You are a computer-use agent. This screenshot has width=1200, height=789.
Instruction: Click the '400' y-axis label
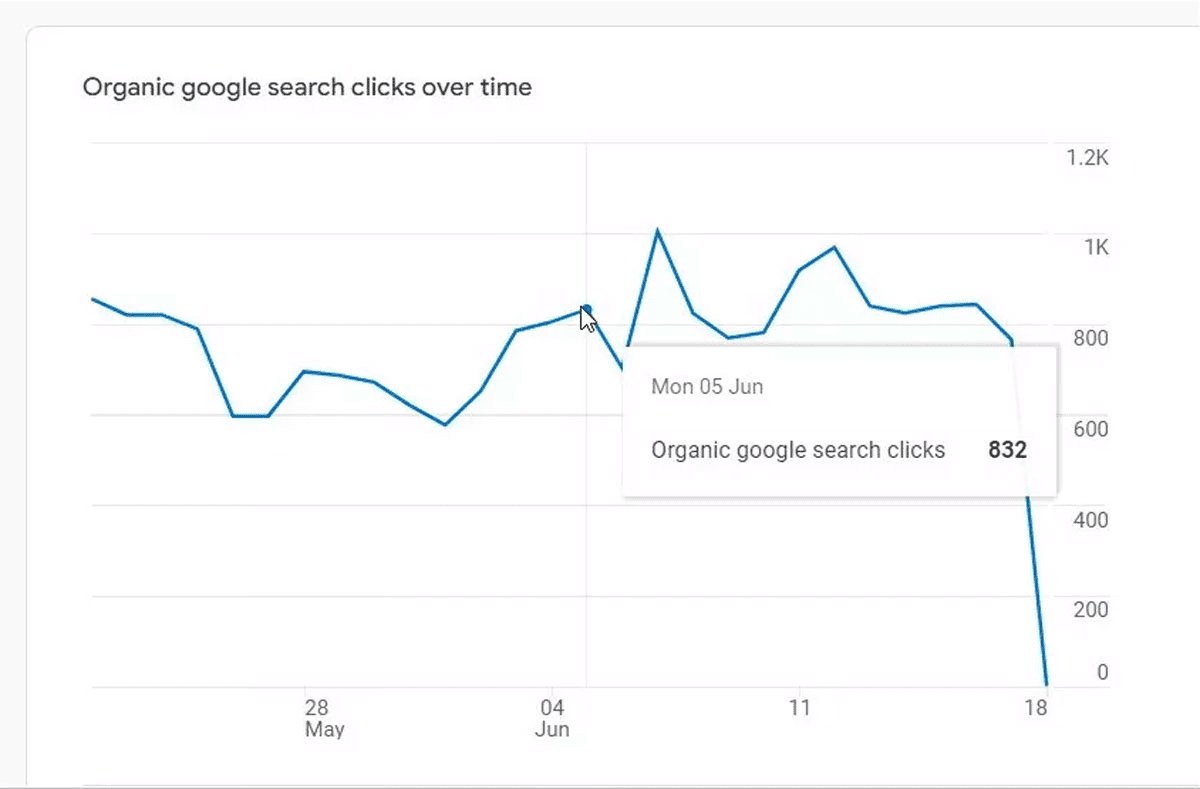pyautogui.click(x=1092, y=519)
